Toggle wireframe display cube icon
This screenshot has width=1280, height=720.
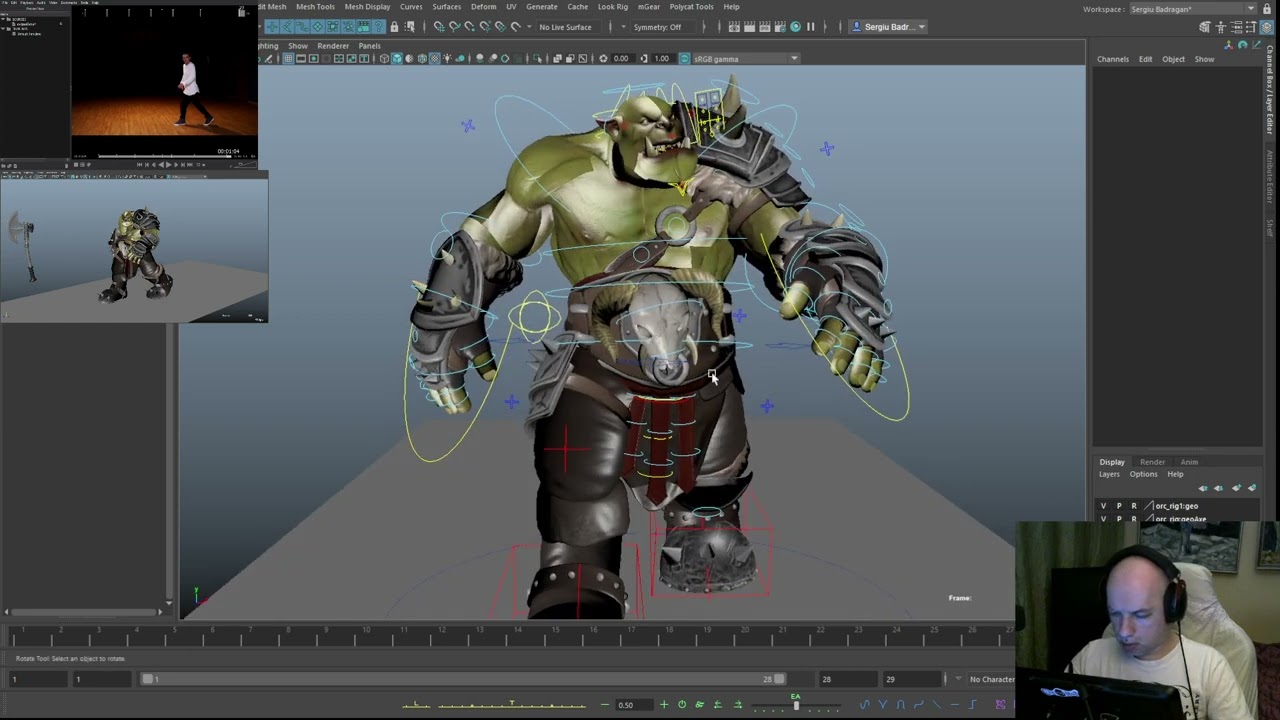pos(384,58)
